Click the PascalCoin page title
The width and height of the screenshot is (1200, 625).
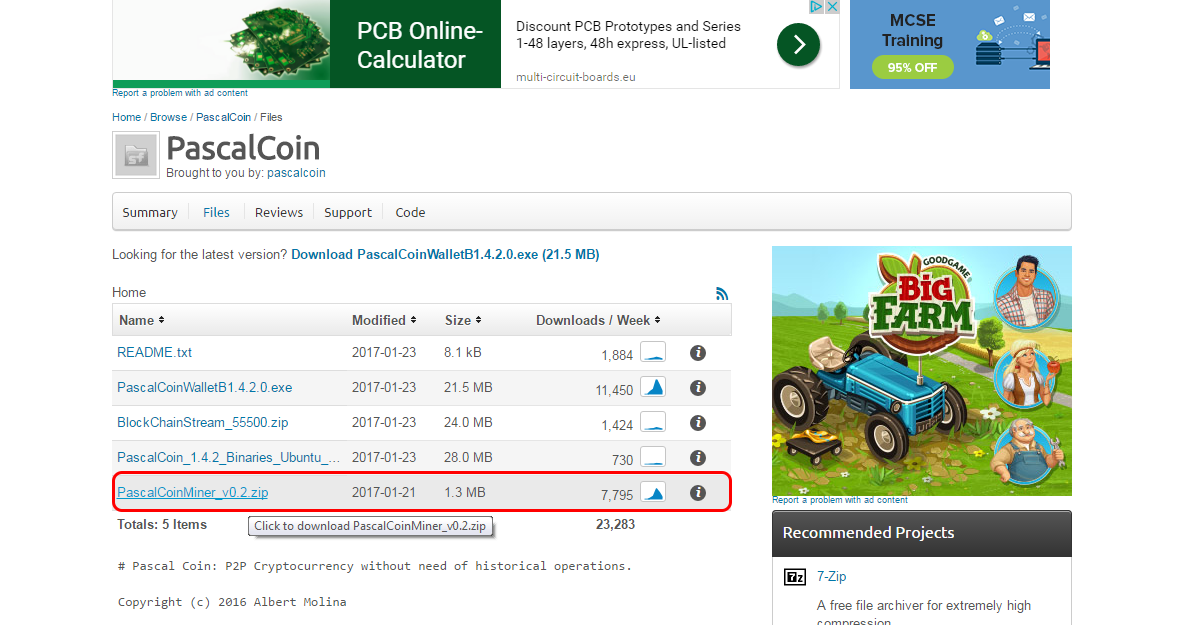[243, 148]
